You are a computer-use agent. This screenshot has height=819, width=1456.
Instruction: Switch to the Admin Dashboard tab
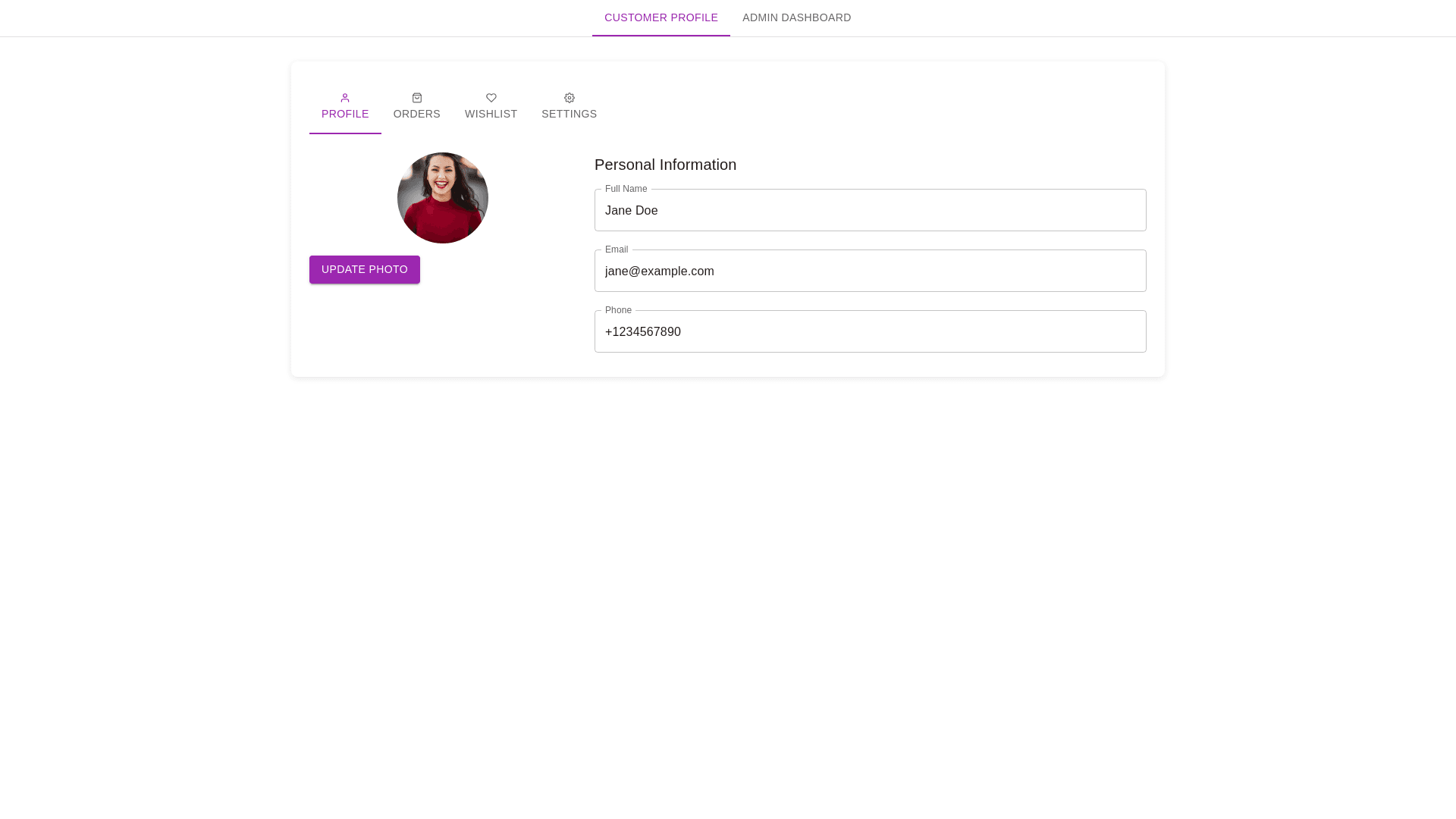(x=796, y=17)
